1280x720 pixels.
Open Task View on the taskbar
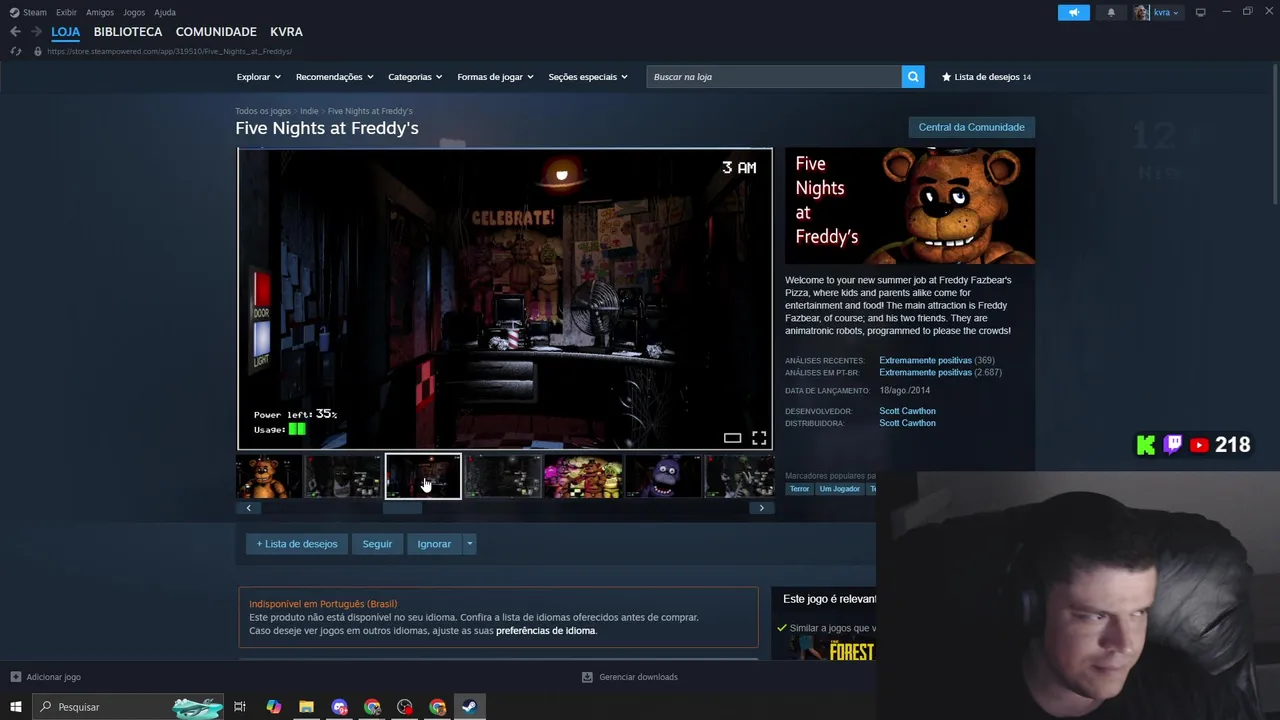tap(240, 707)
